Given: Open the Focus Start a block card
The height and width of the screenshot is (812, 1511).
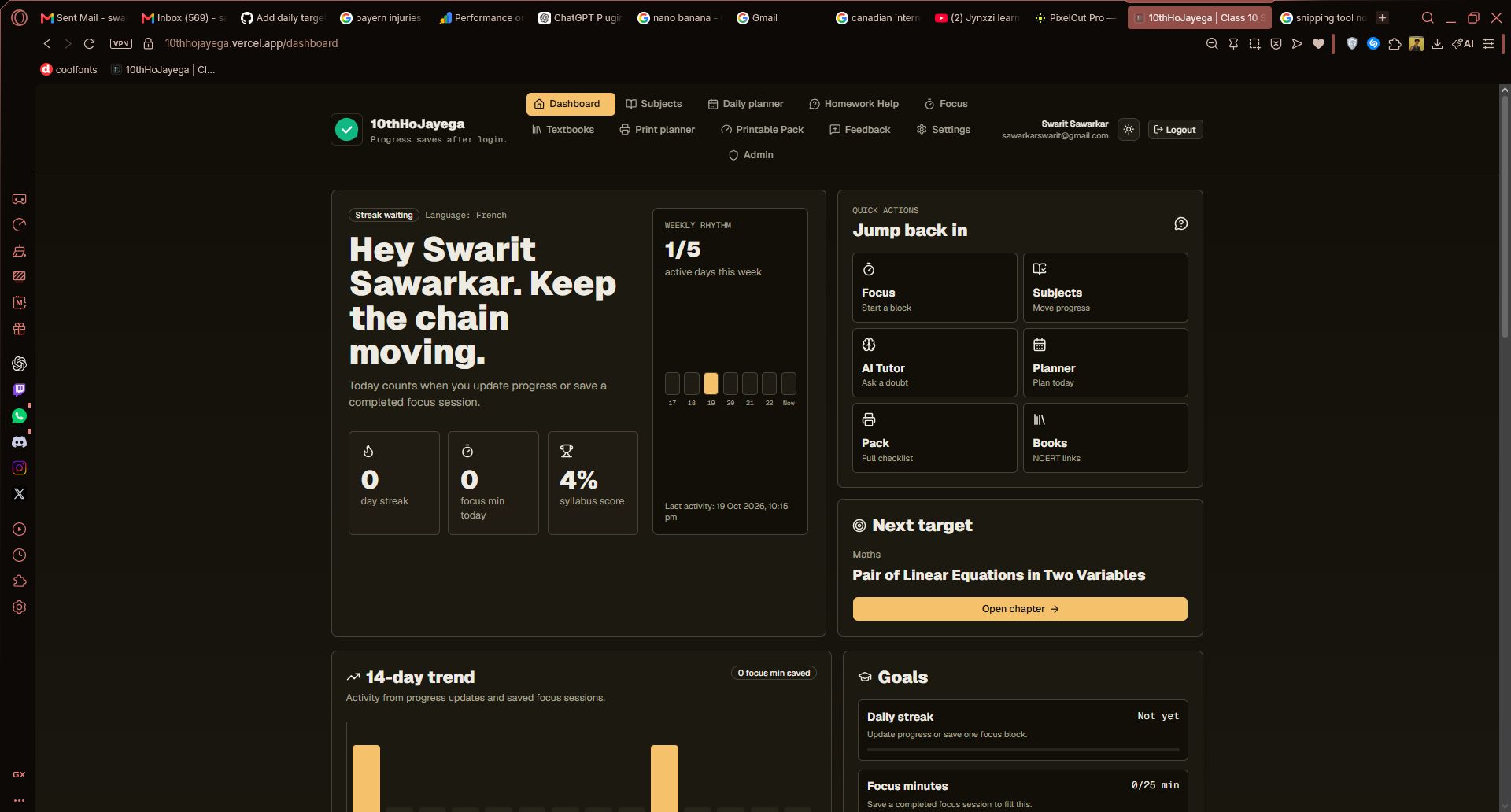Looking at the screenshot, I should 934,287.
